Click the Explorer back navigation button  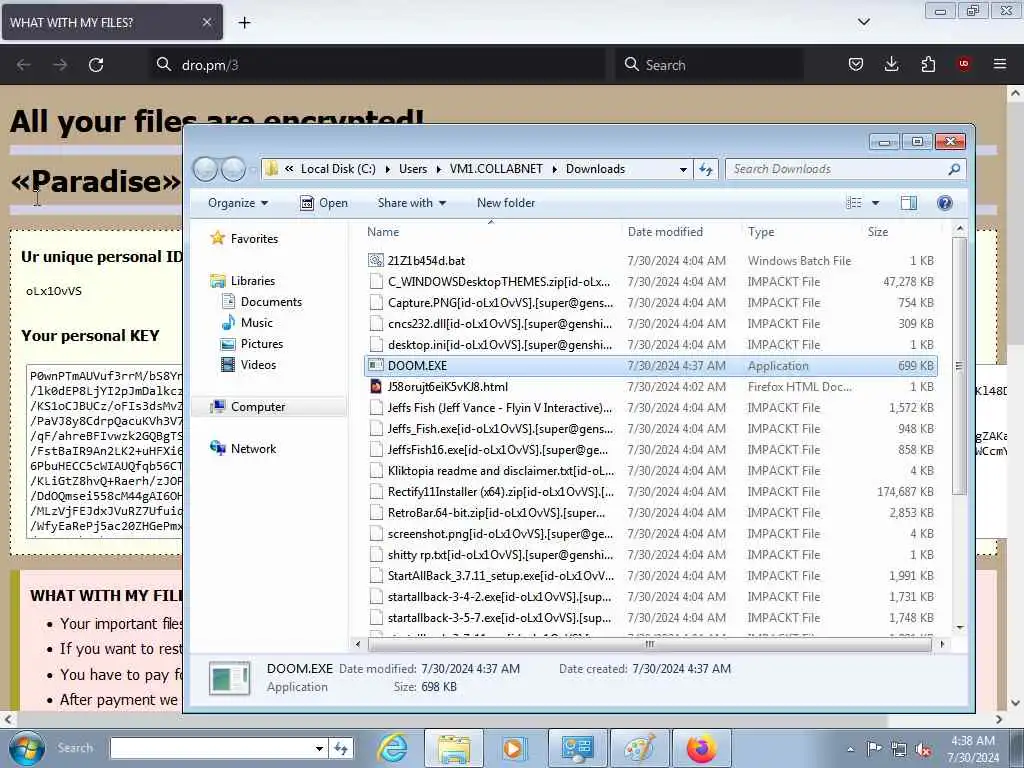[205, 169]
